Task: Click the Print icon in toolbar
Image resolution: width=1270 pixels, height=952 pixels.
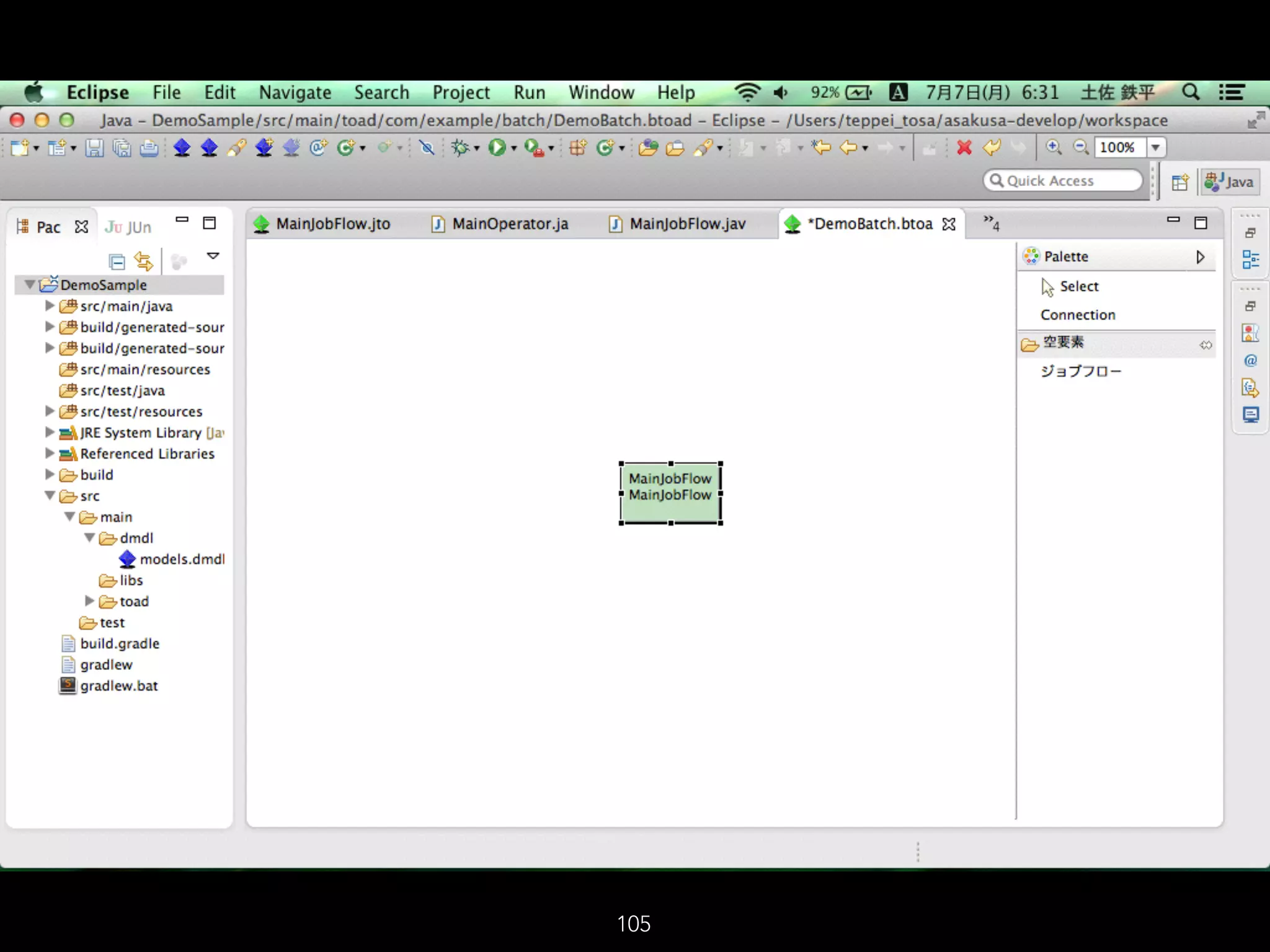Action: (x=149, y=148)
